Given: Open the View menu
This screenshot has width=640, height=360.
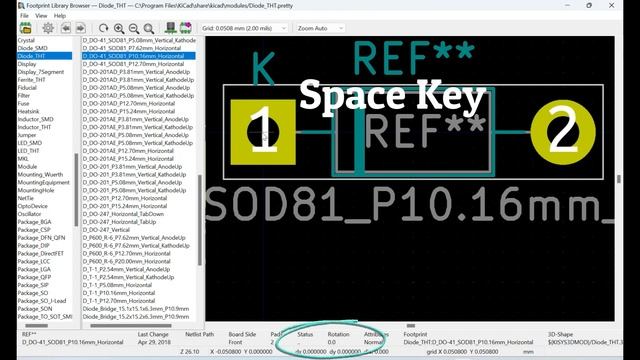Looking at the screenshot, I should [41, 16].
